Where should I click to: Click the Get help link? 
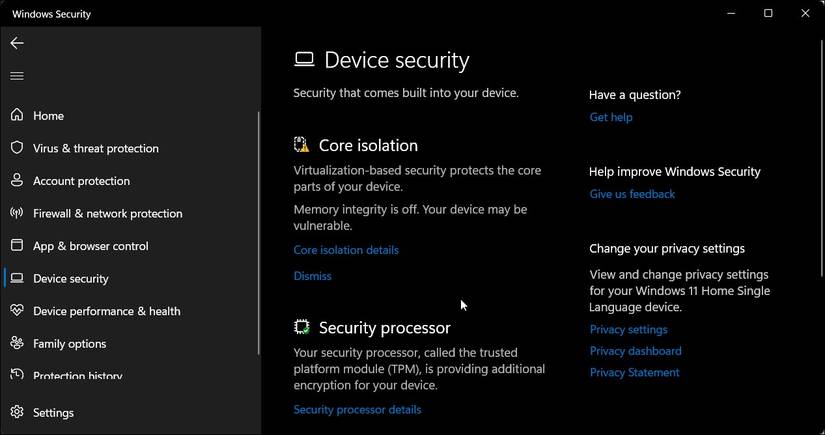[611, 117]
